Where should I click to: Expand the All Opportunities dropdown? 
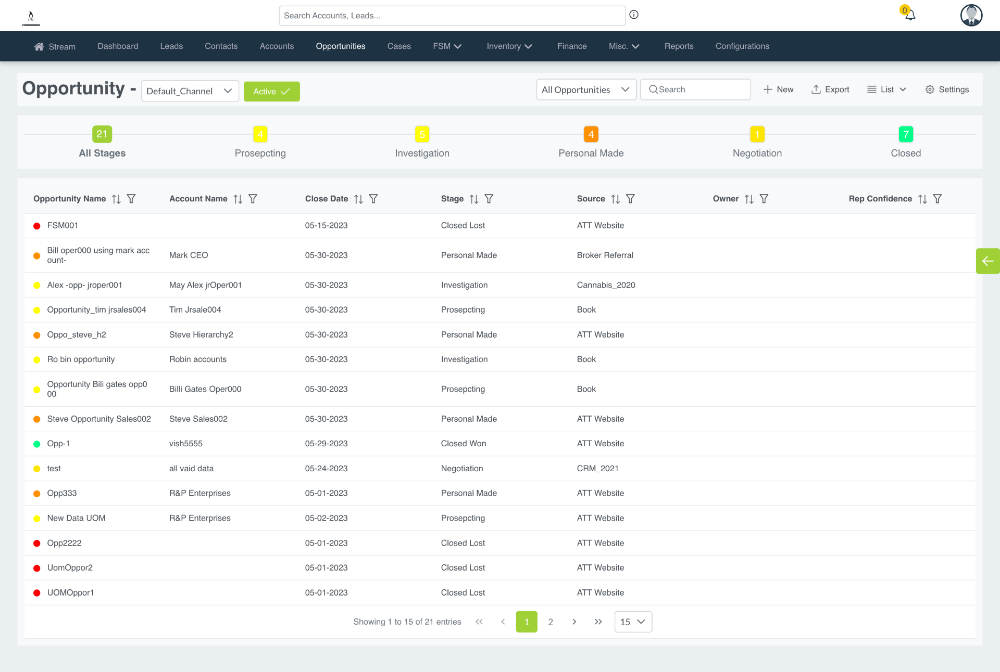(x=586, y=90)
